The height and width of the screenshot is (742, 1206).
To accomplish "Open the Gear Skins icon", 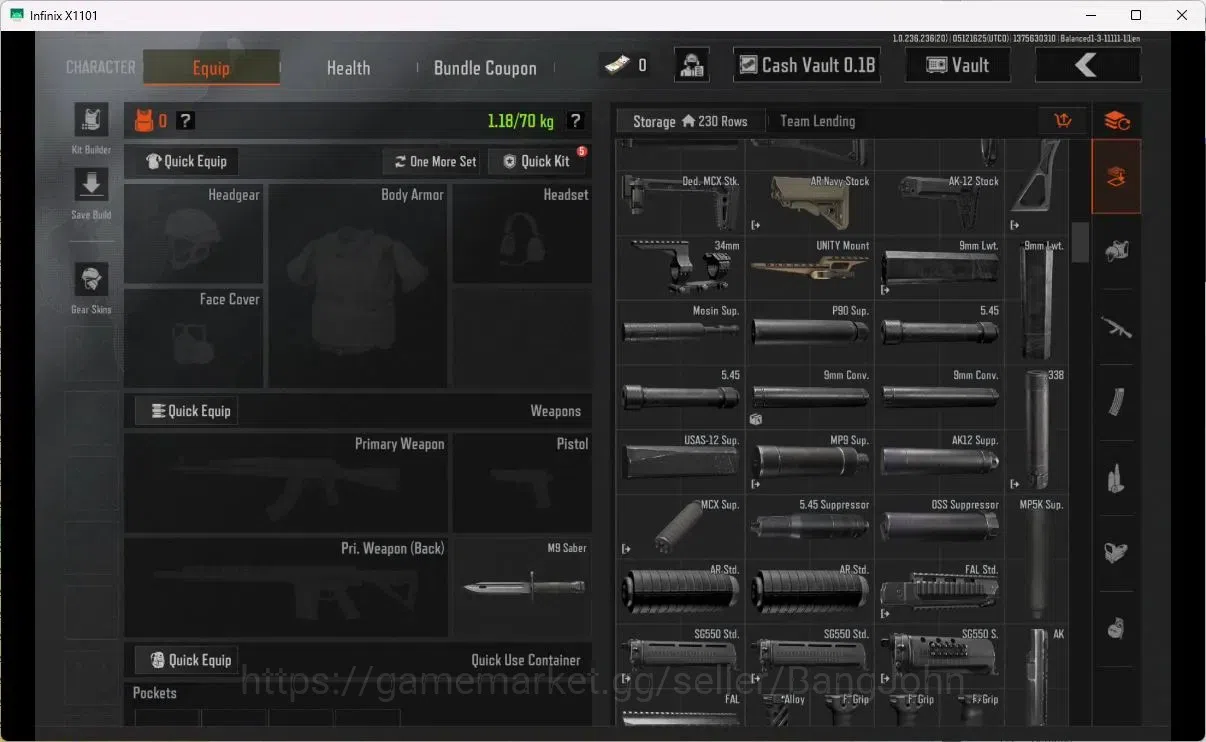I will point(91,280).
